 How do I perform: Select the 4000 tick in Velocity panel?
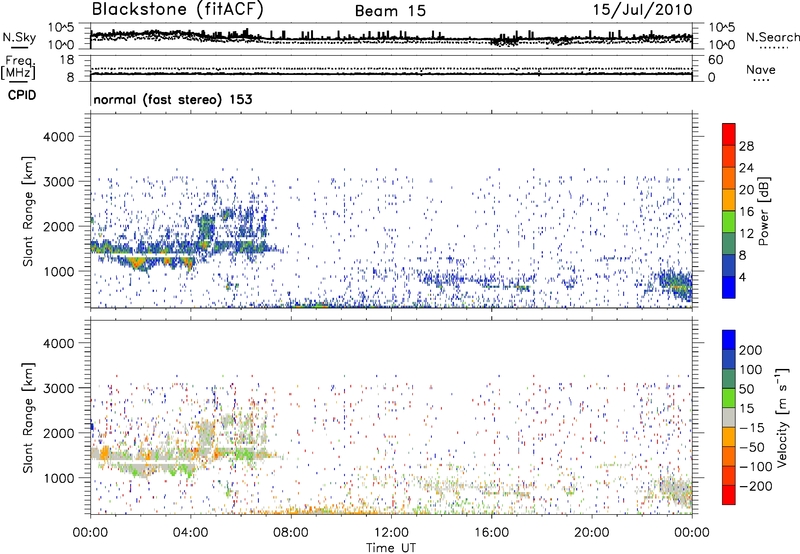(58, 343)
